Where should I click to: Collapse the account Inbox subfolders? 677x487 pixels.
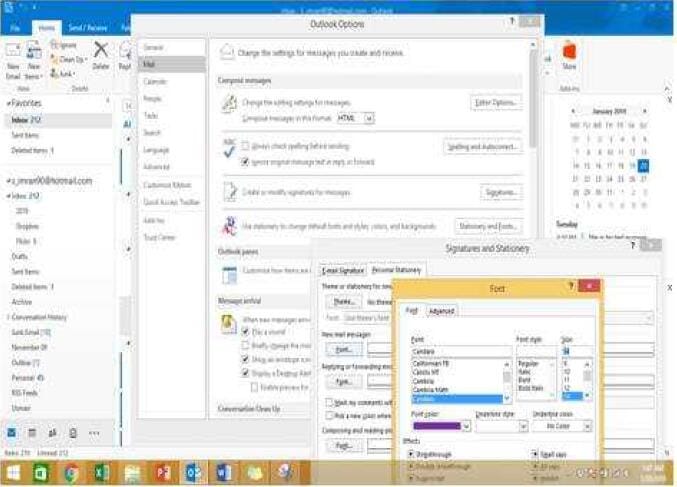9,196
